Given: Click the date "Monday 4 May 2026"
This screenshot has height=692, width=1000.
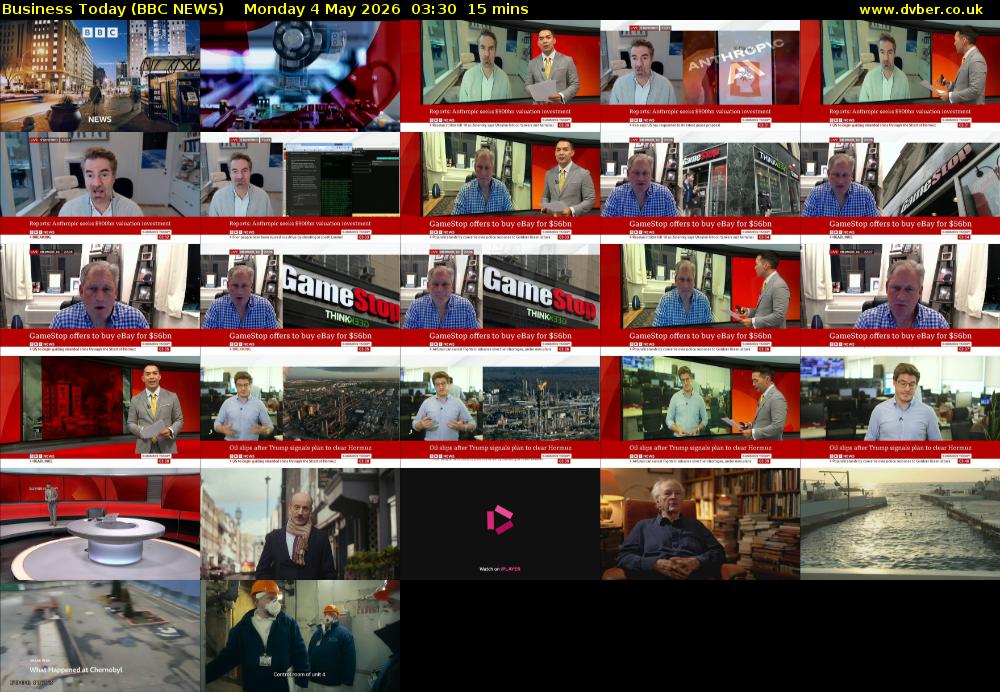Looking at the screenshot, I should coord(322,9).
